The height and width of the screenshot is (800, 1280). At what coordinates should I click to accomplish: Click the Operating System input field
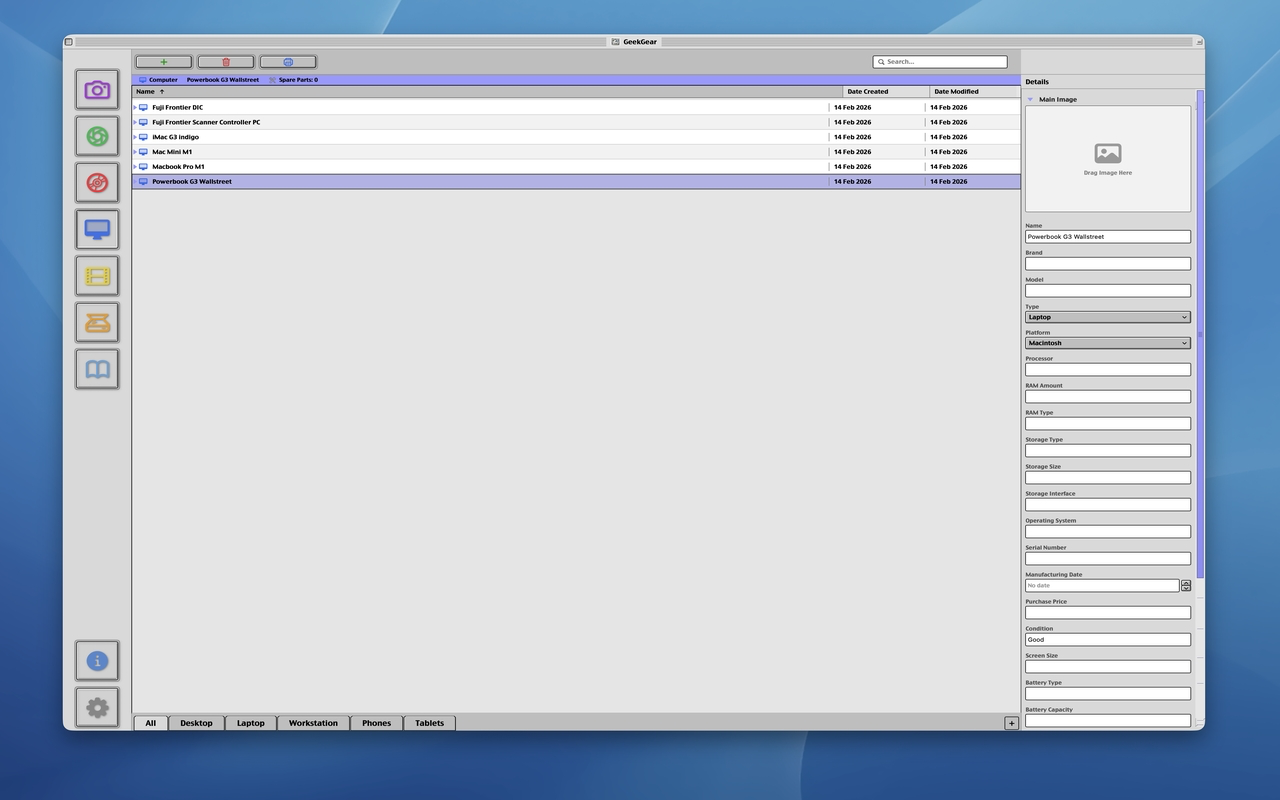click(1108, 532)
